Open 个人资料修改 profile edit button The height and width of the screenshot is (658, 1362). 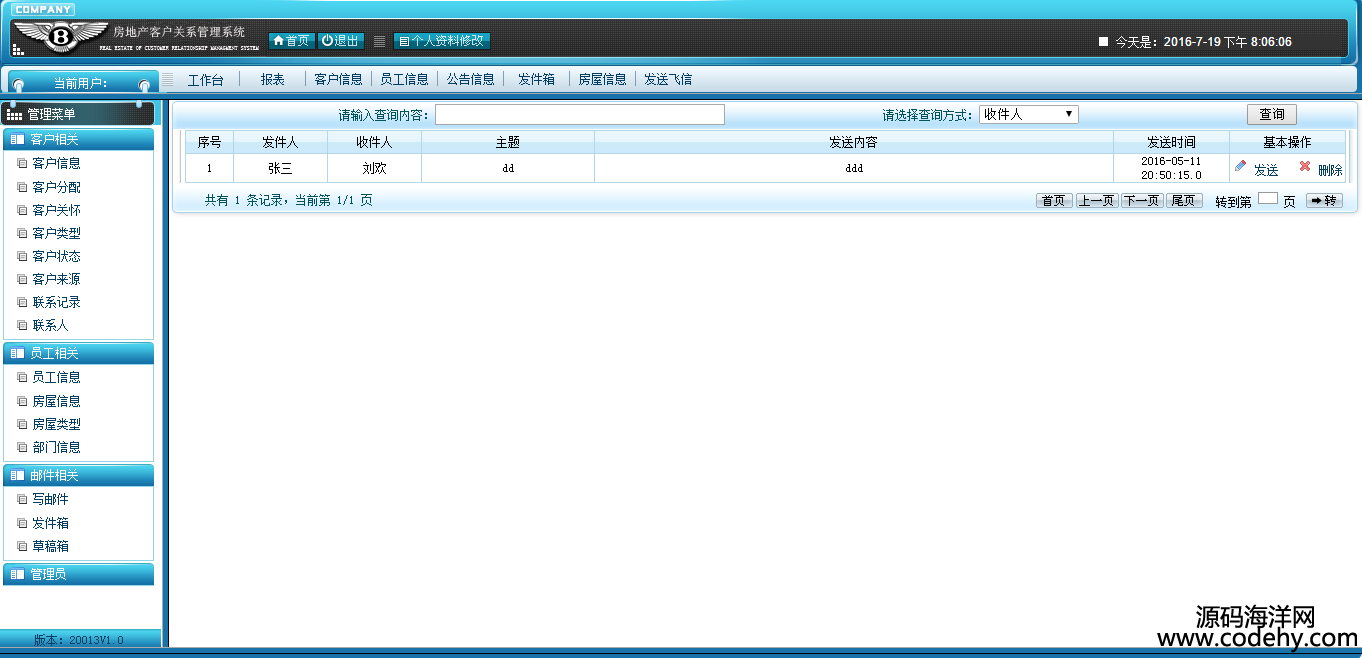click(x=441, y=41)
